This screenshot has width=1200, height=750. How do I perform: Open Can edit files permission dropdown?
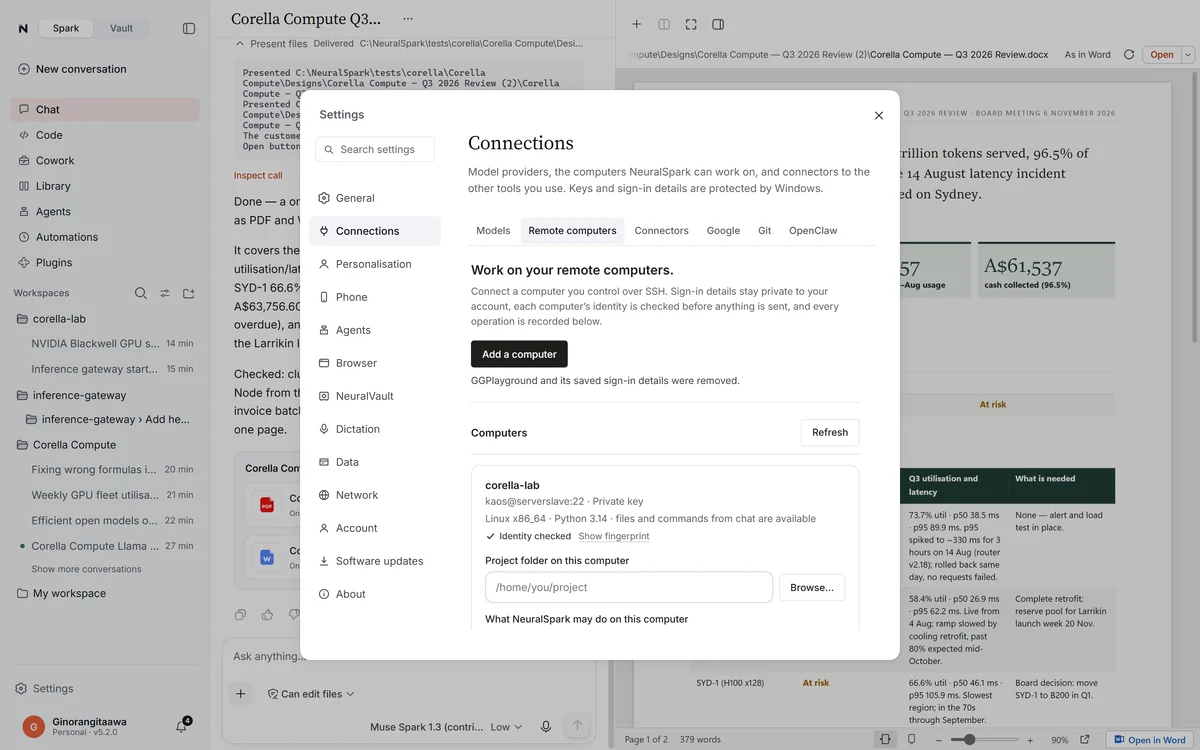311,694
